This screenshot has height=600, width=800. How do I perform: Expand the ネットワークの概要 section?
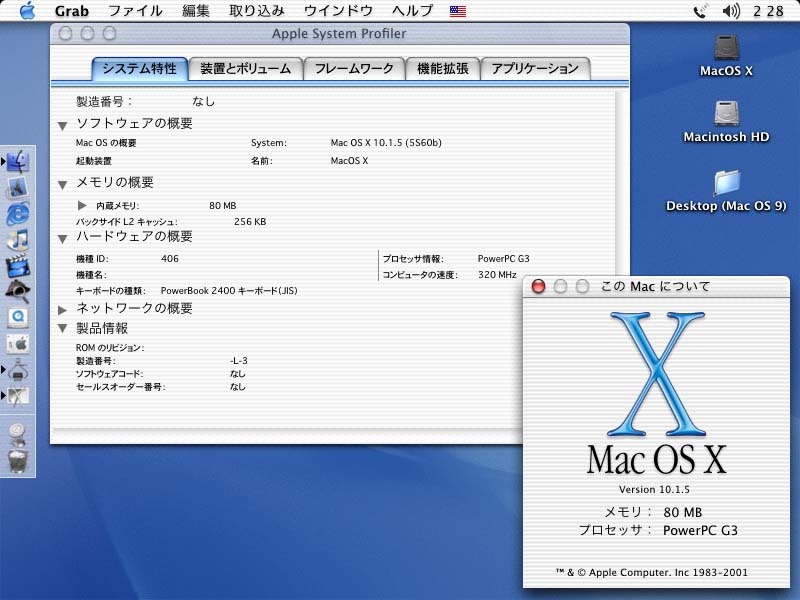click(62, 310)
